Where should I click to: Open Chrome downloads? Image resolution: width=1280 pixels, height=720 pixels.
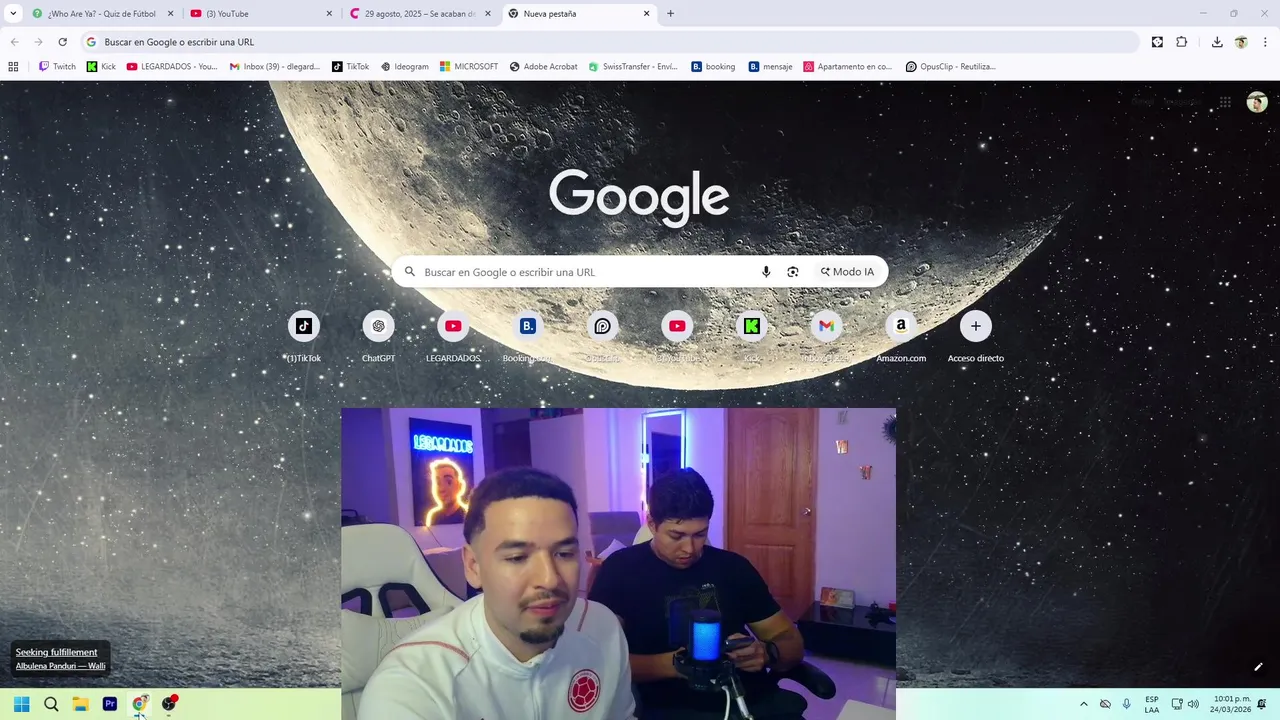[x=1217, y=42]
